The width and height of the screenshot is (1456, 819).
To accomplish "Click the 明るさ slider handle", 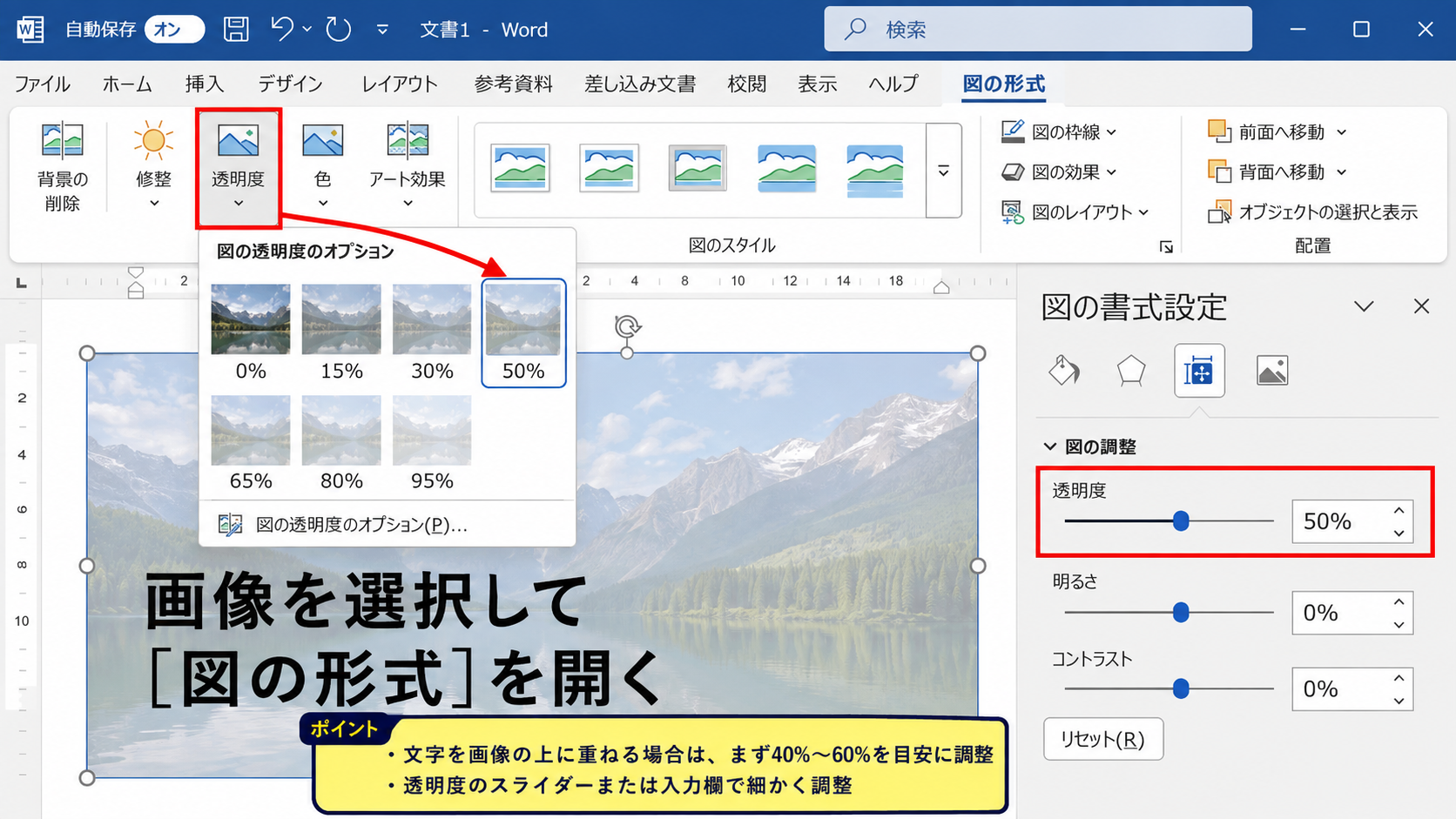I will [1181, 613].
